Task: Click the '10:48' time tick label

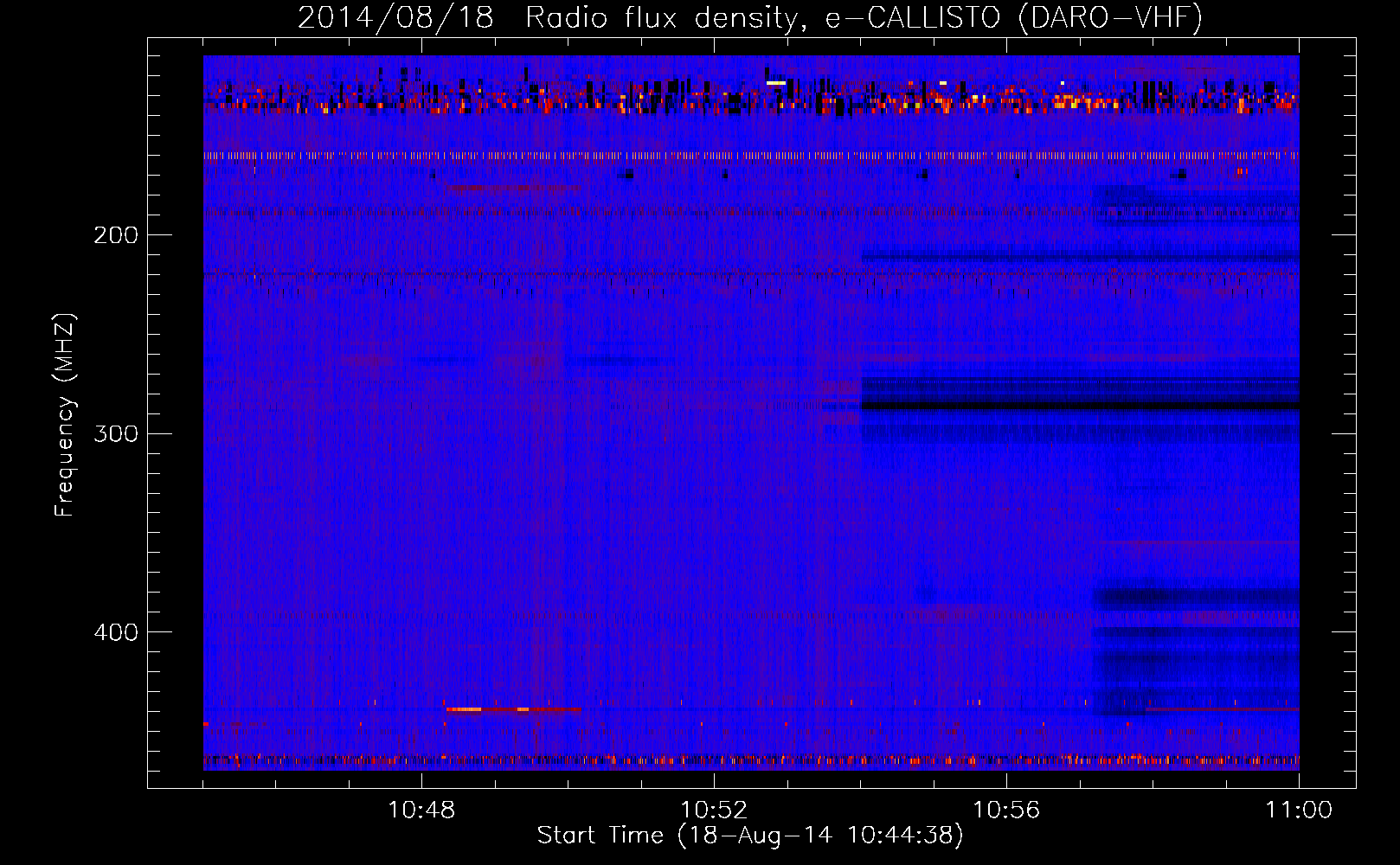Action: [x=421, y=811]
